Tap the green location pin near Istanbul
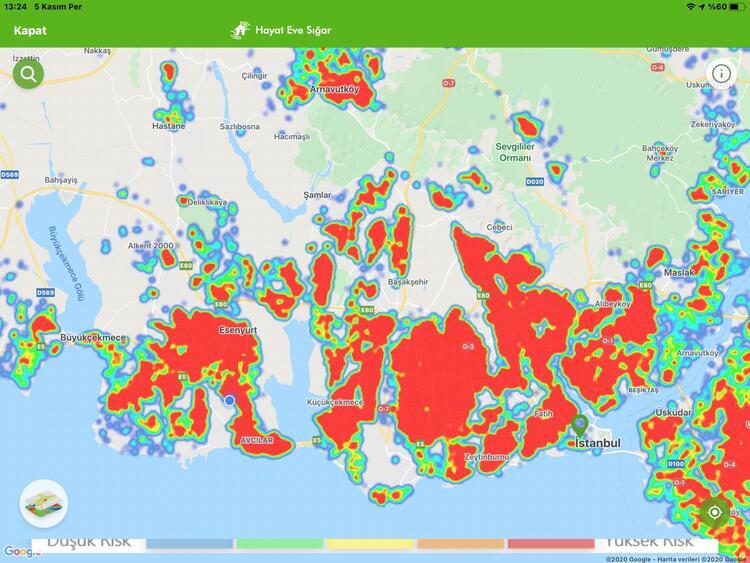The image size is (750, 563). [x=579, y=425]
